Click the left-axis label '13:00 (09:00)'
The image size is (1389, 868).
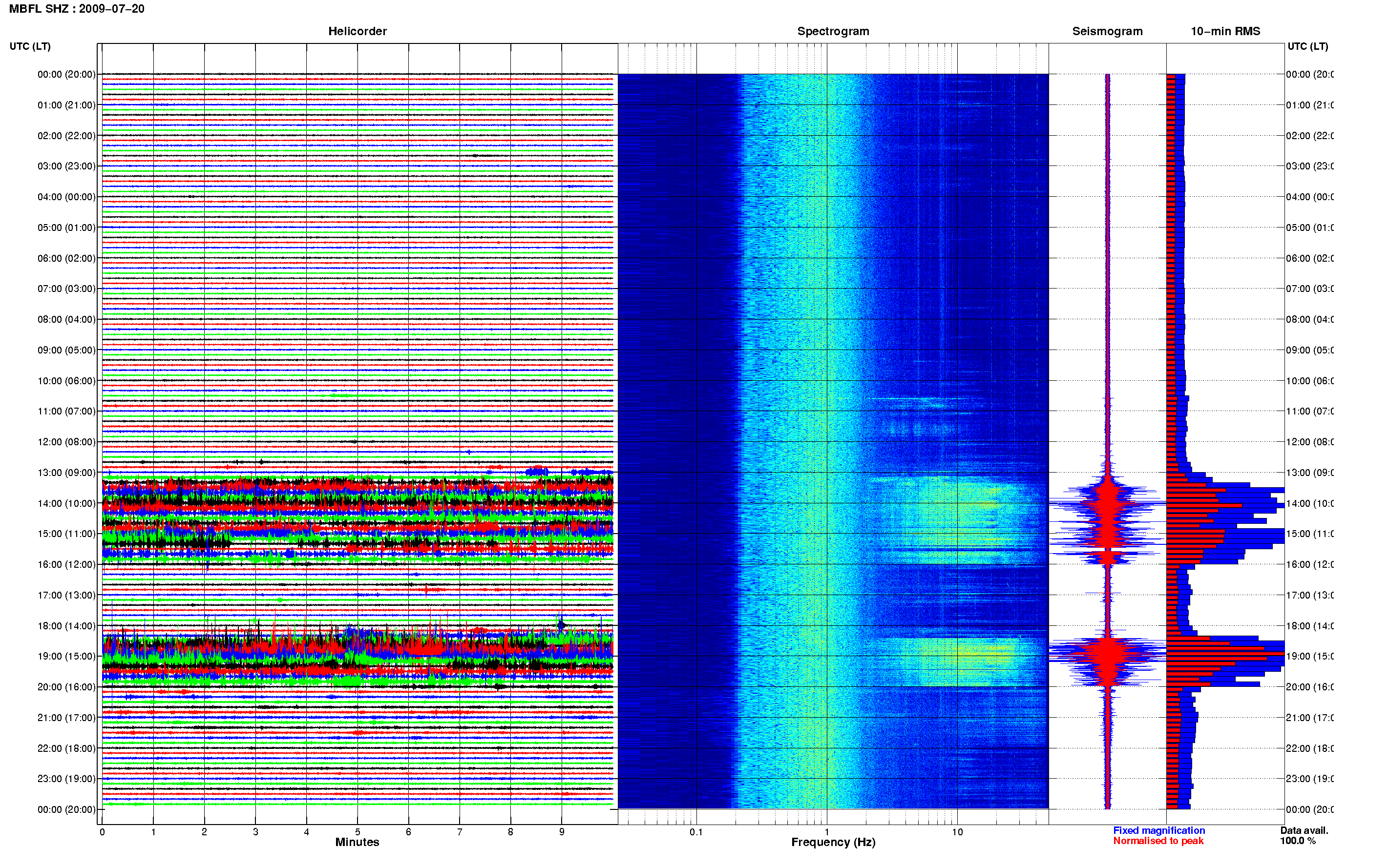[66, 473]
